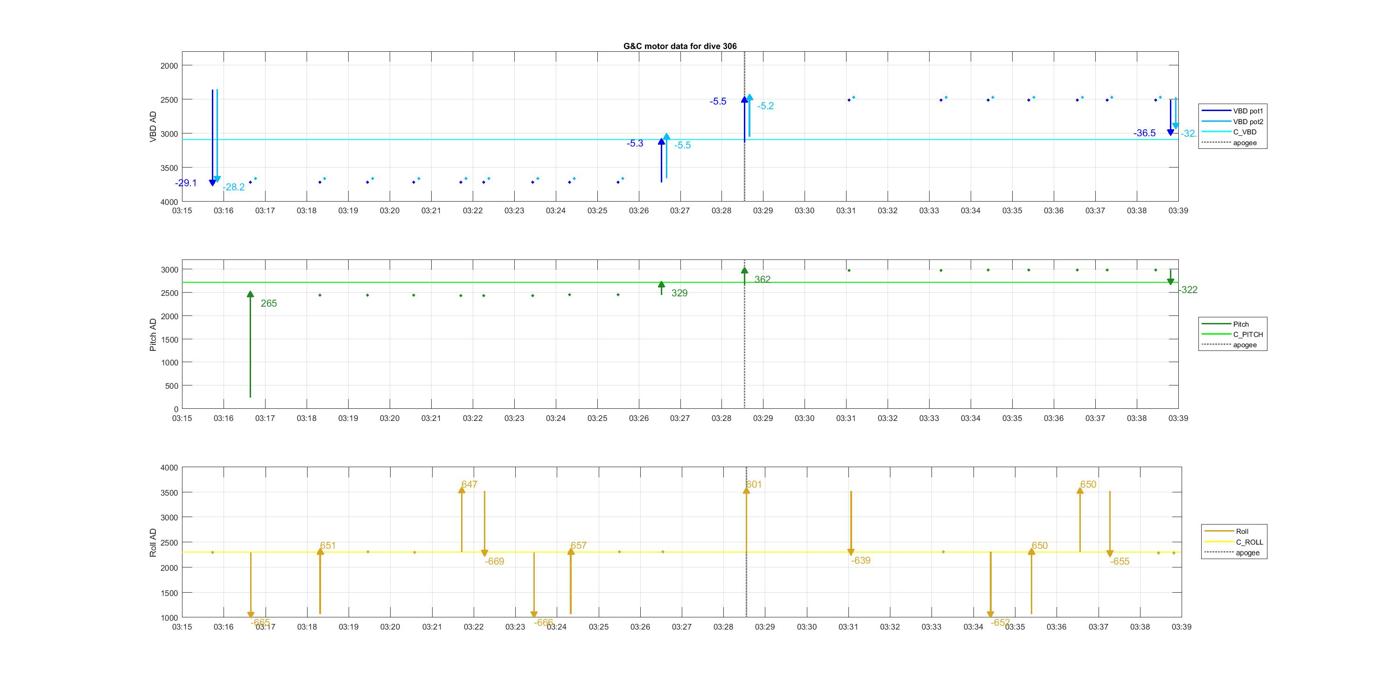Click the Roll arrow labeled 801 at apogee
The width and height of the screenshot is (1400, 693).
(746, 520)
